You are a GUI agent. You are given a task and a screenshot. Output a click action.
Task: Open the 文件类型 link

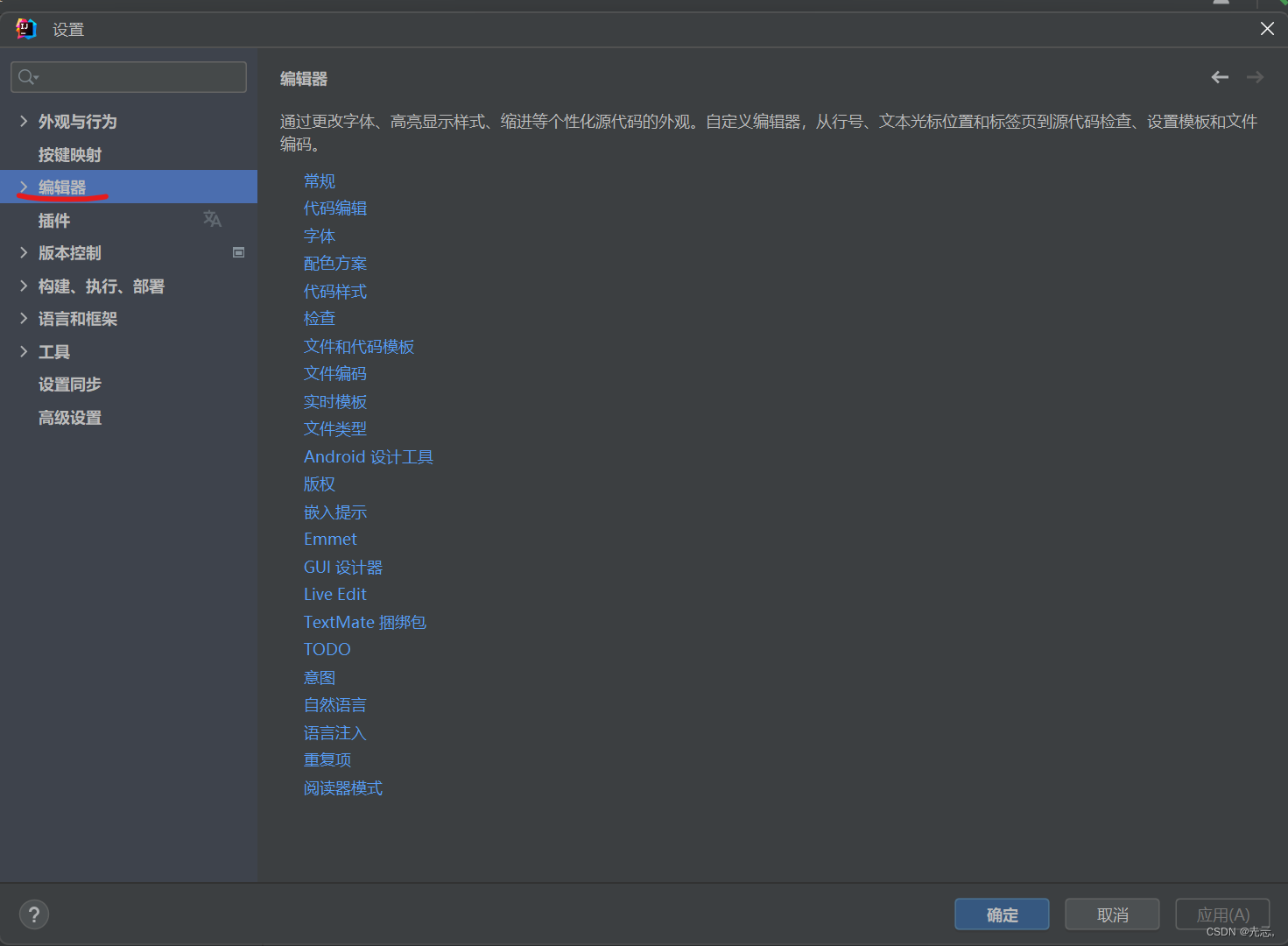(335, 428)
